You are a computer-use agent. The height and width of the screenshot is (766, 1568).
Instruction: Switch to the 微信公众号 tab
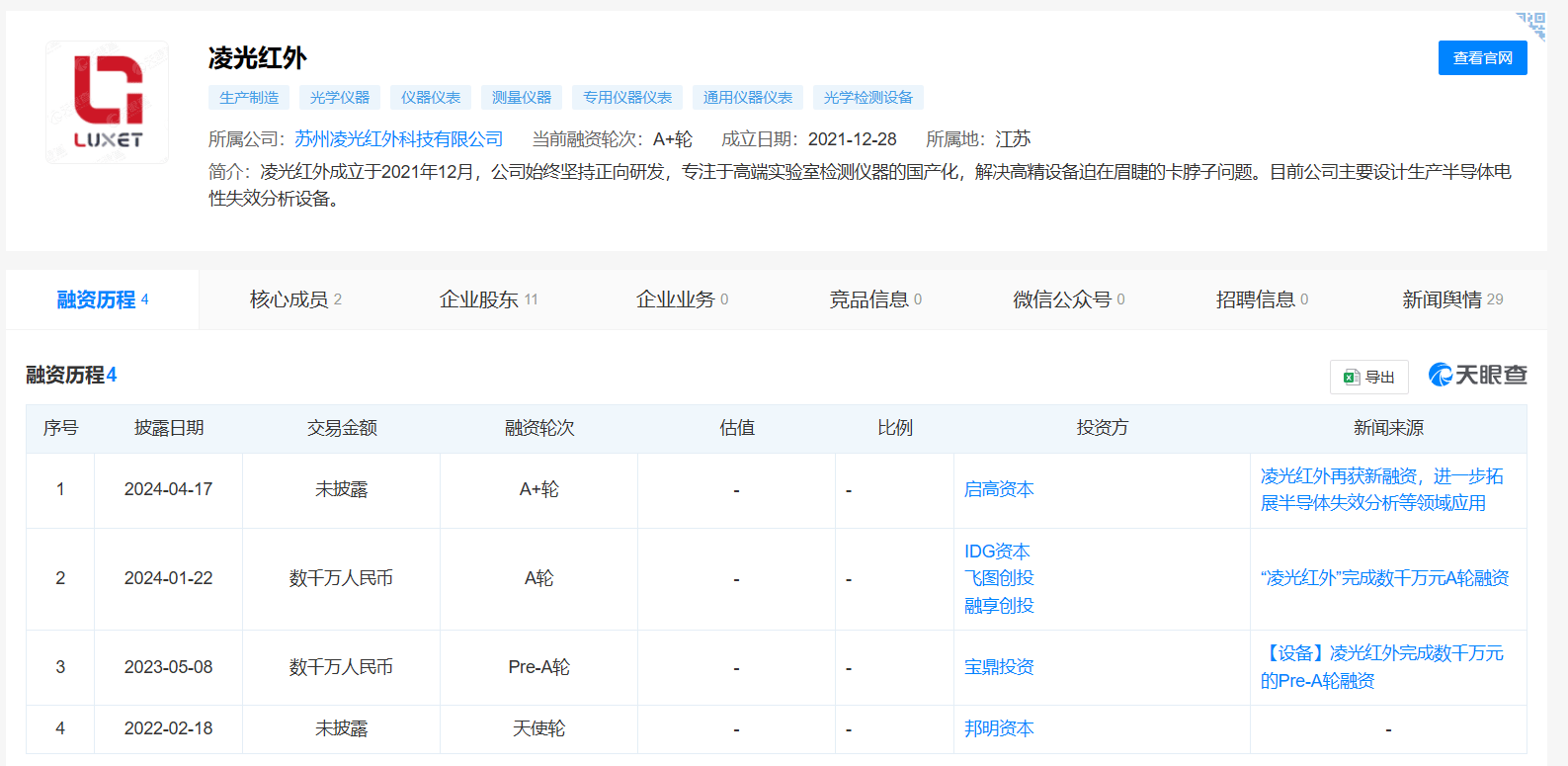(1069, 299)
